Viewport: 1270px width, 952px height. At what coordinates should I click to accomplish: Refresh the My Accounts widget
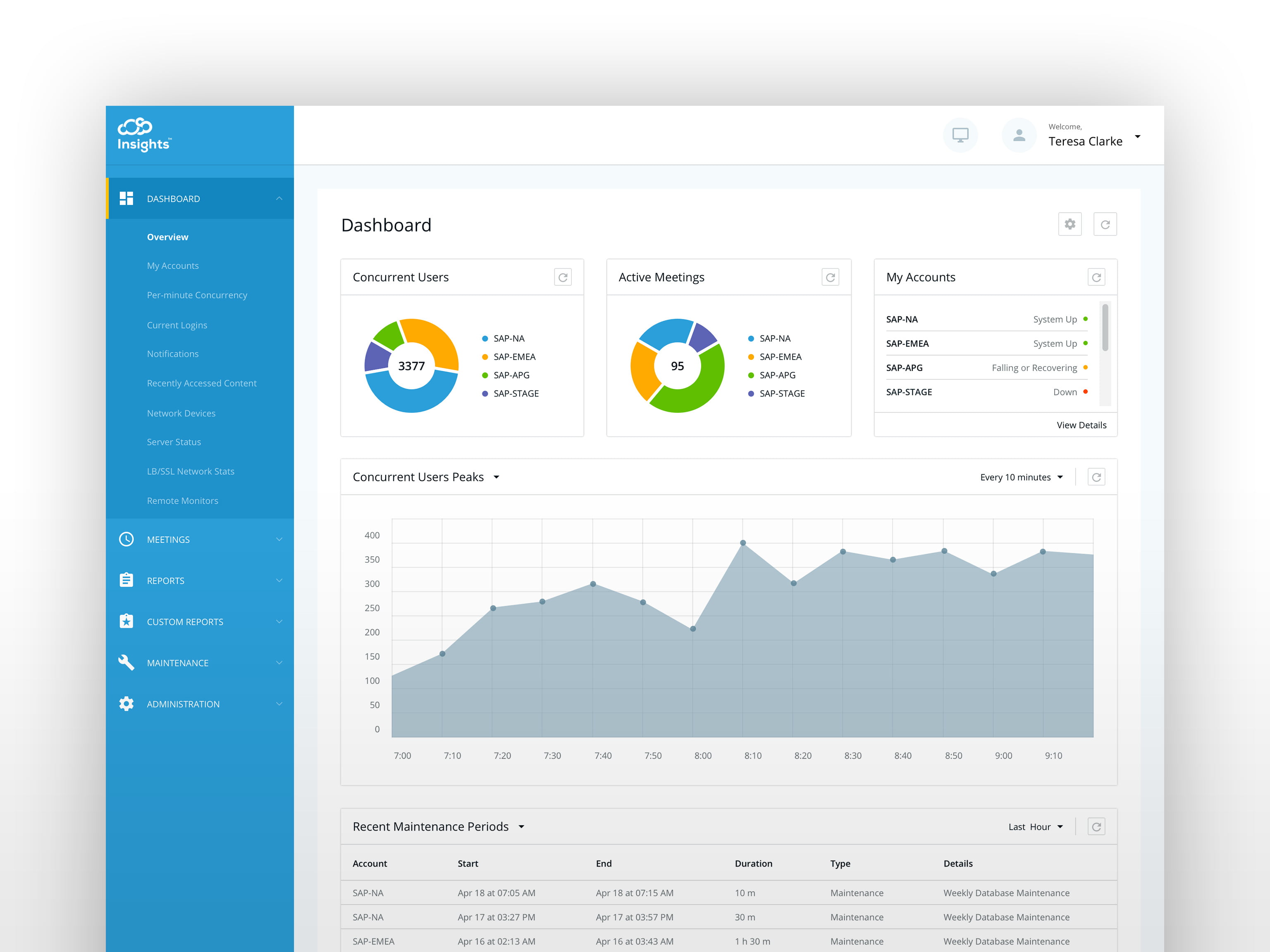1096,277
